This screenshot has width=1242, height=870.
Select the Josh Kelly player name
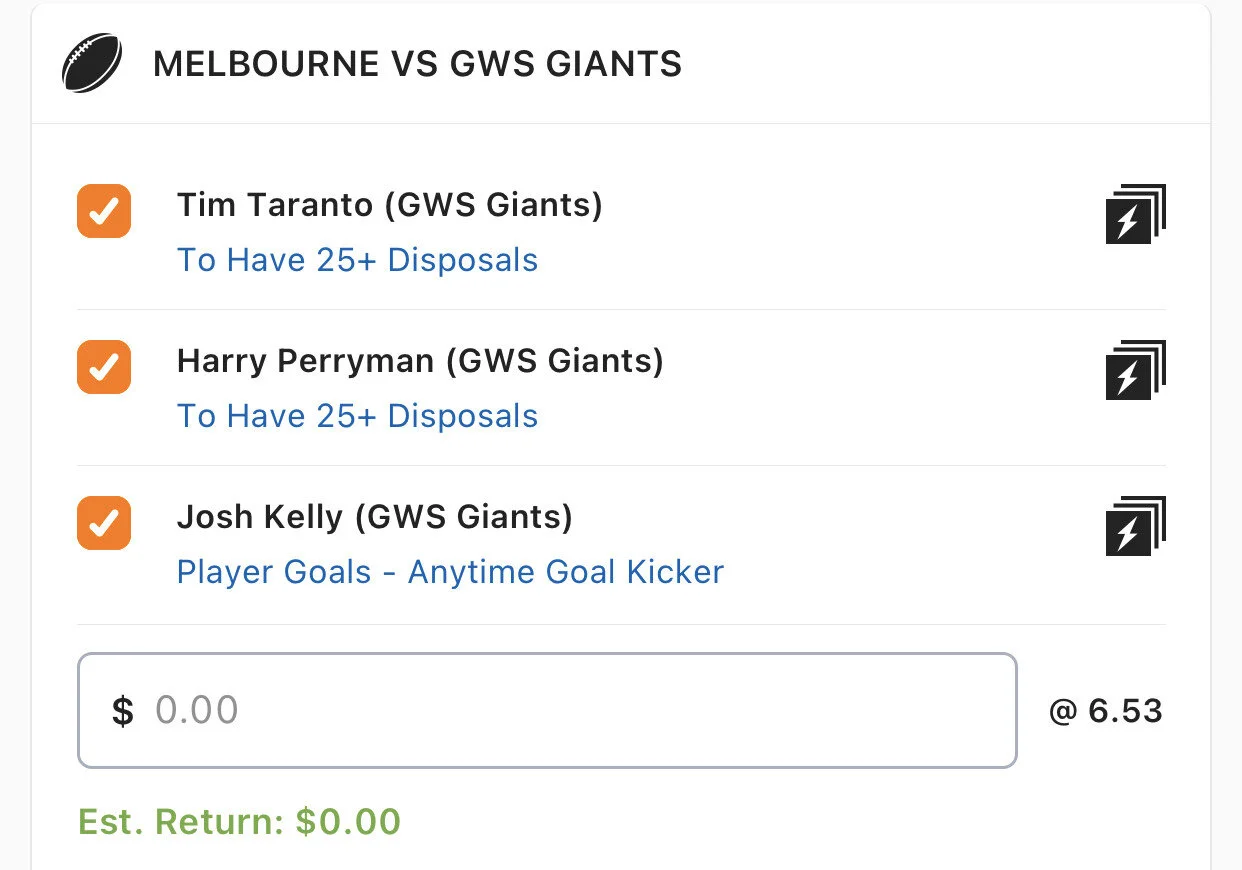pyautogui.click(x=260, y=517)
